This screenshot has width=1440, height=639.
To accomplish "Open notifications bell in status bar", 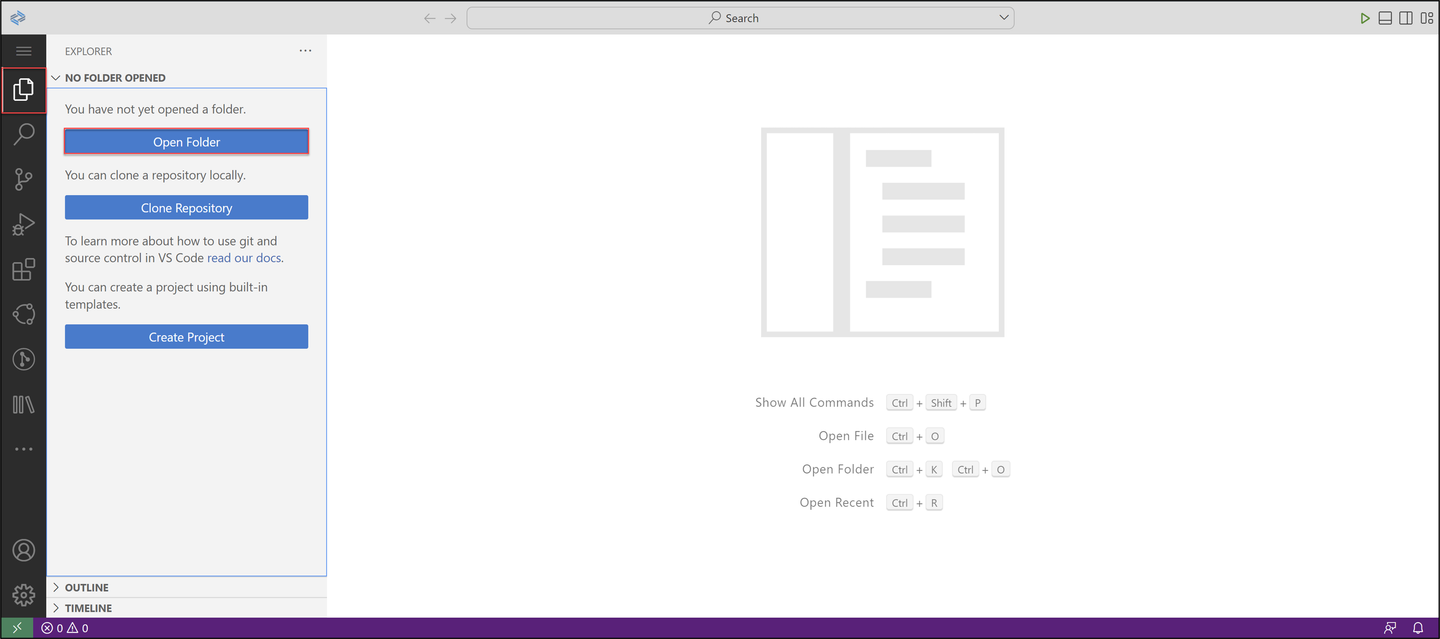I will (x=1418, y=628).
